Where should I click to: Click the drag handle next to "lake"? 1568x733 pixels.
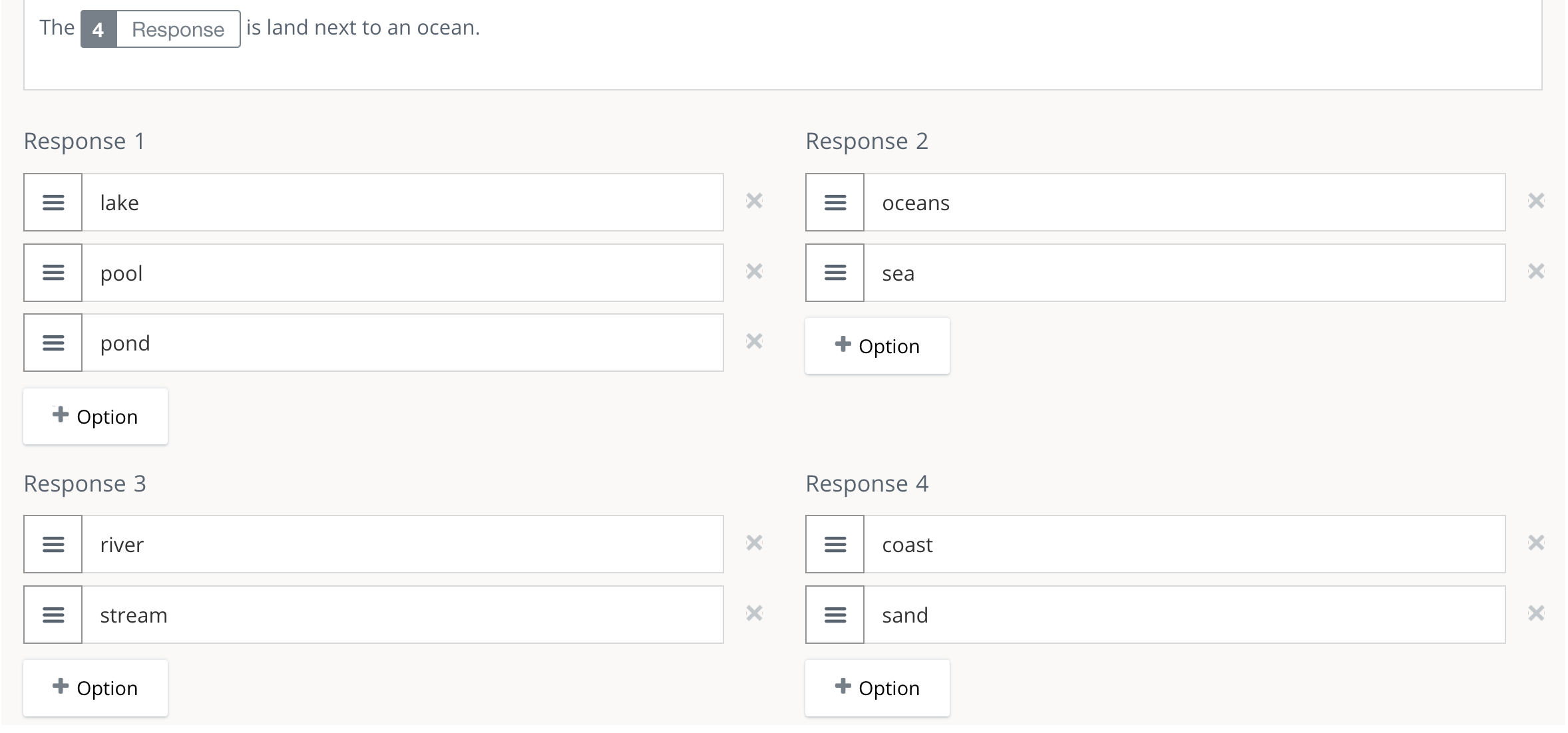point(53,202)
